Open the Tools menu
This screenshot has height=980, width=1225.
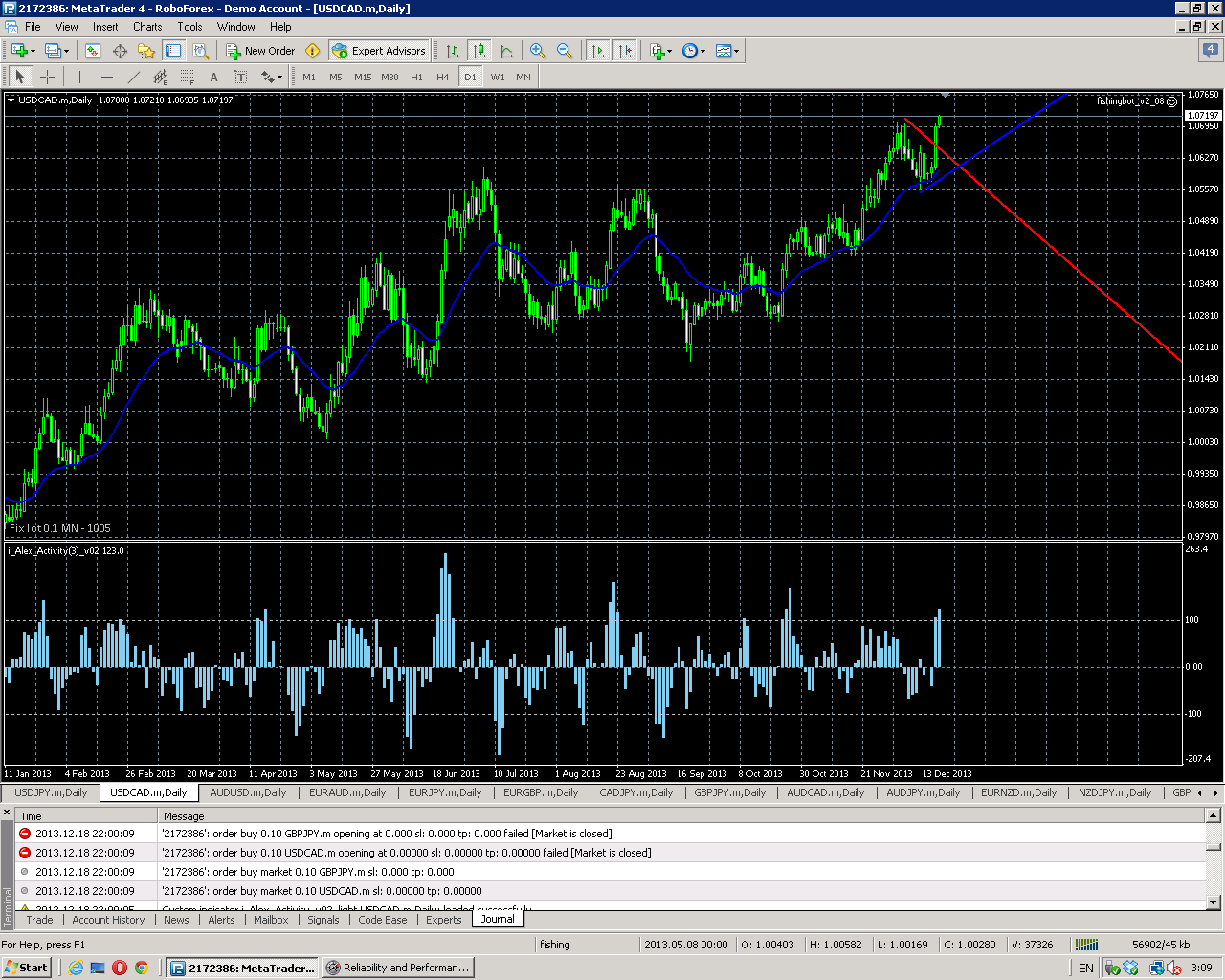coord(189,27)
